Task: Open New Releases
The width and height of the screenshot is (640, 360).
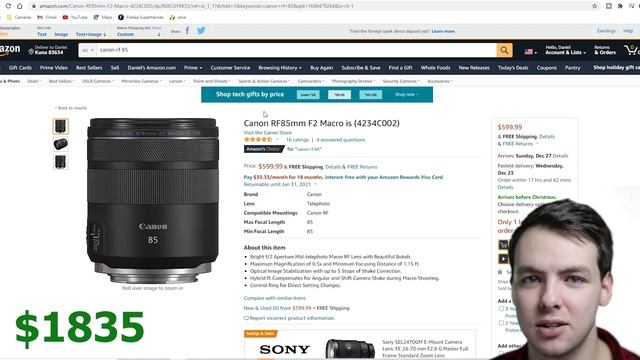Action: click(474, 68)
